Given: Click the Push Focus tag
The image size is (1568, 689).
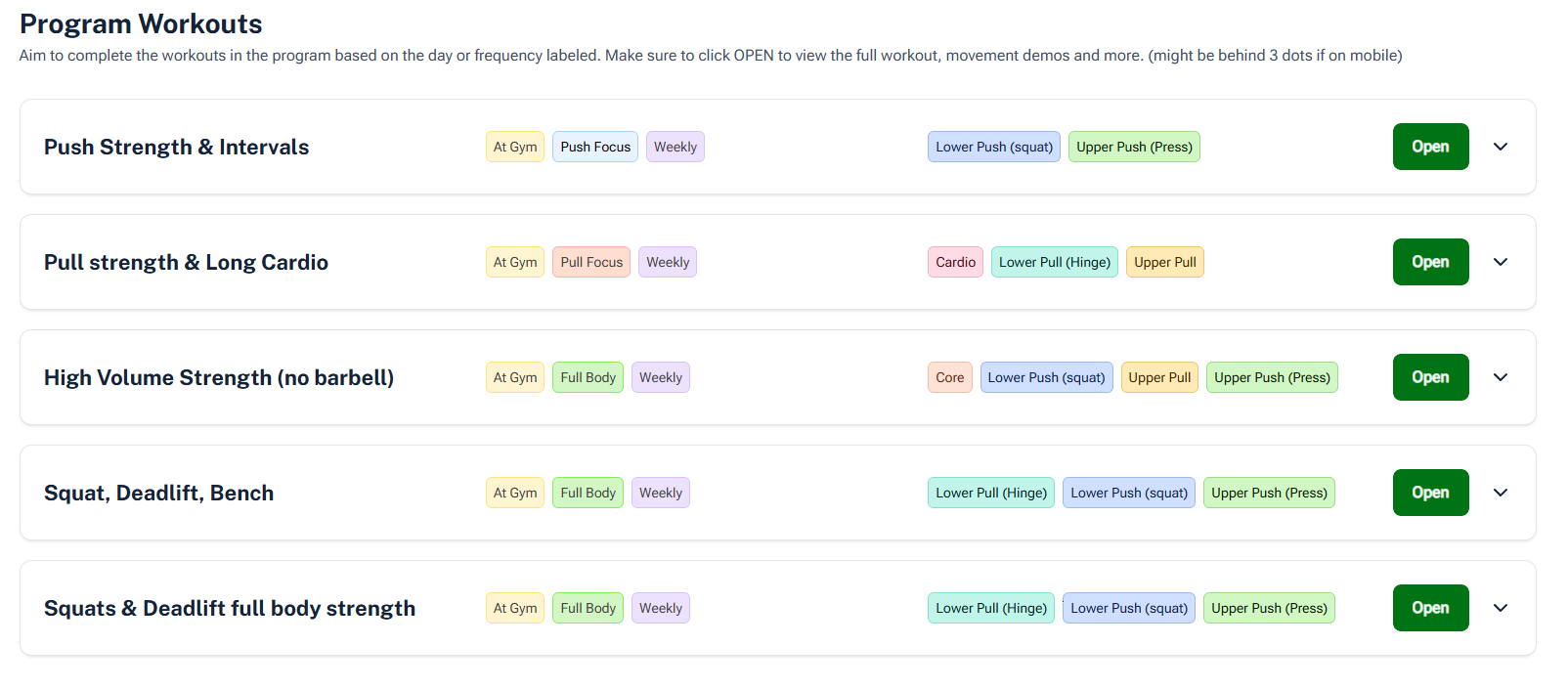Looking at the screenshot, I should pos(594,147).
